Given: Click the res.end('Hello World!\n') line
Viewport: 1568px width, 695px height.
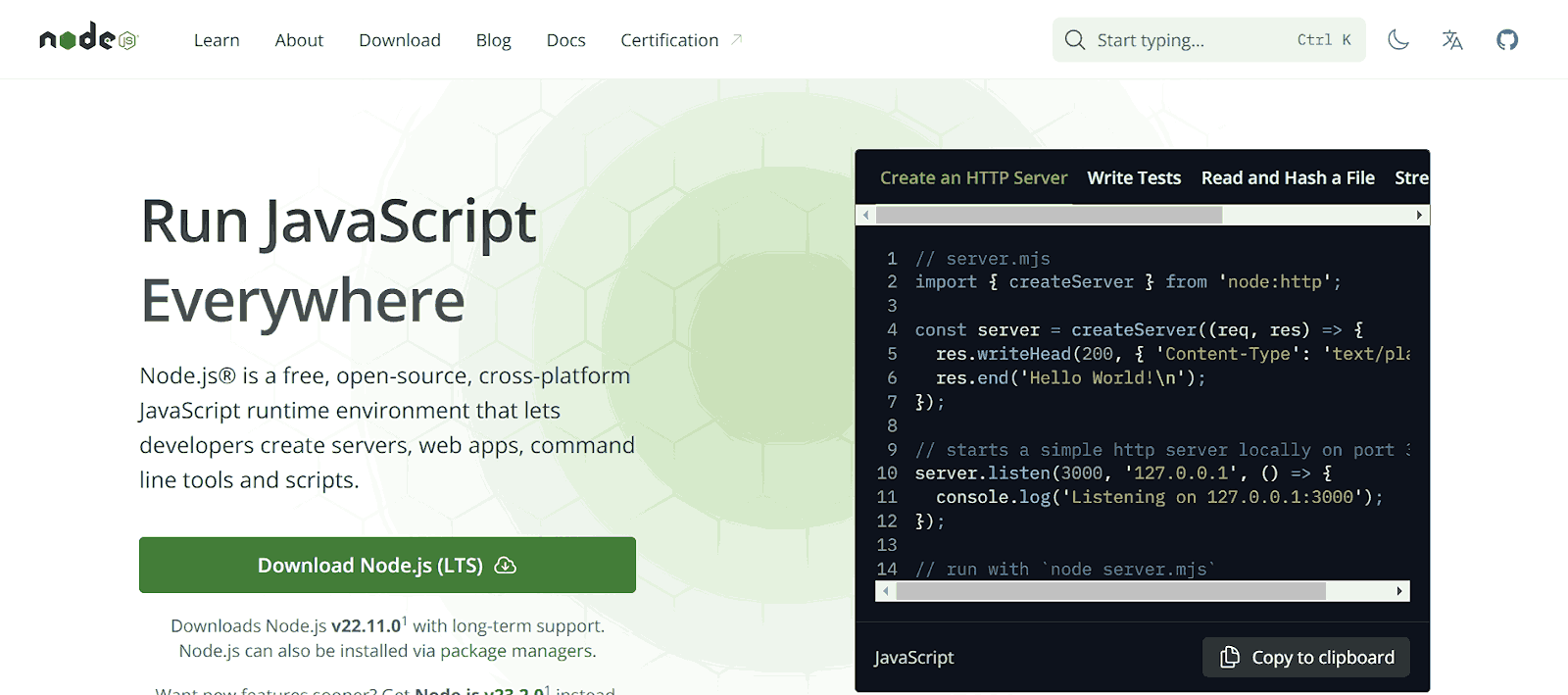Looking at the screenshot, I should [1071, 378].
